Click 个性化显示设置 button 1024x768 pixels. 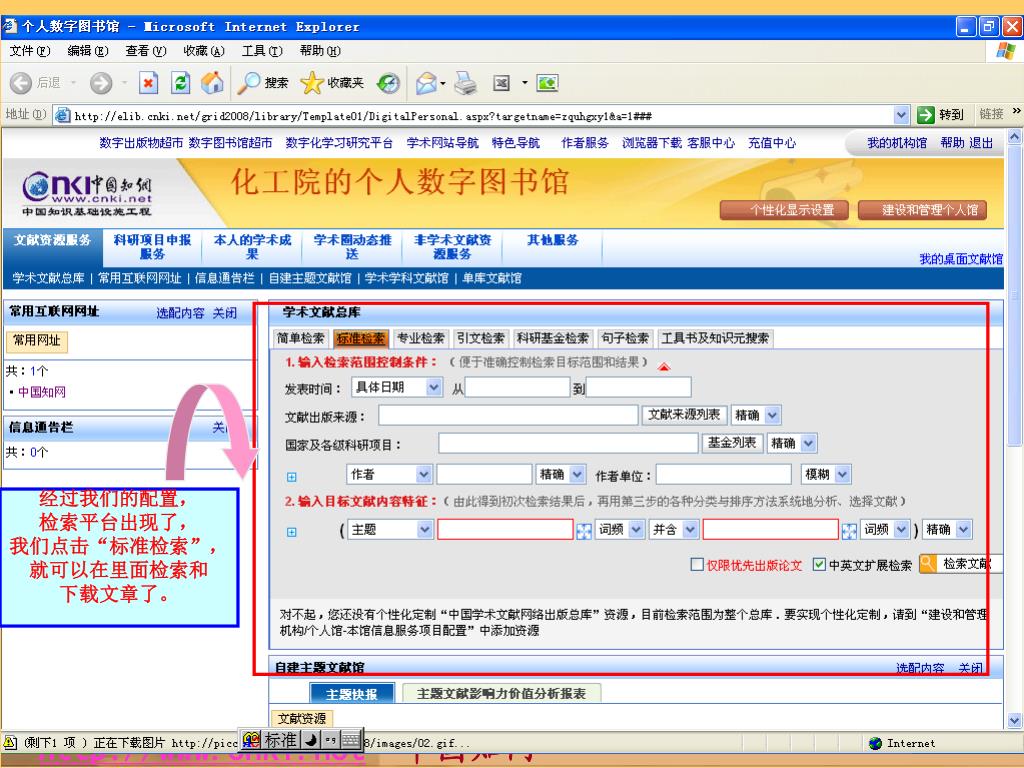784,210
